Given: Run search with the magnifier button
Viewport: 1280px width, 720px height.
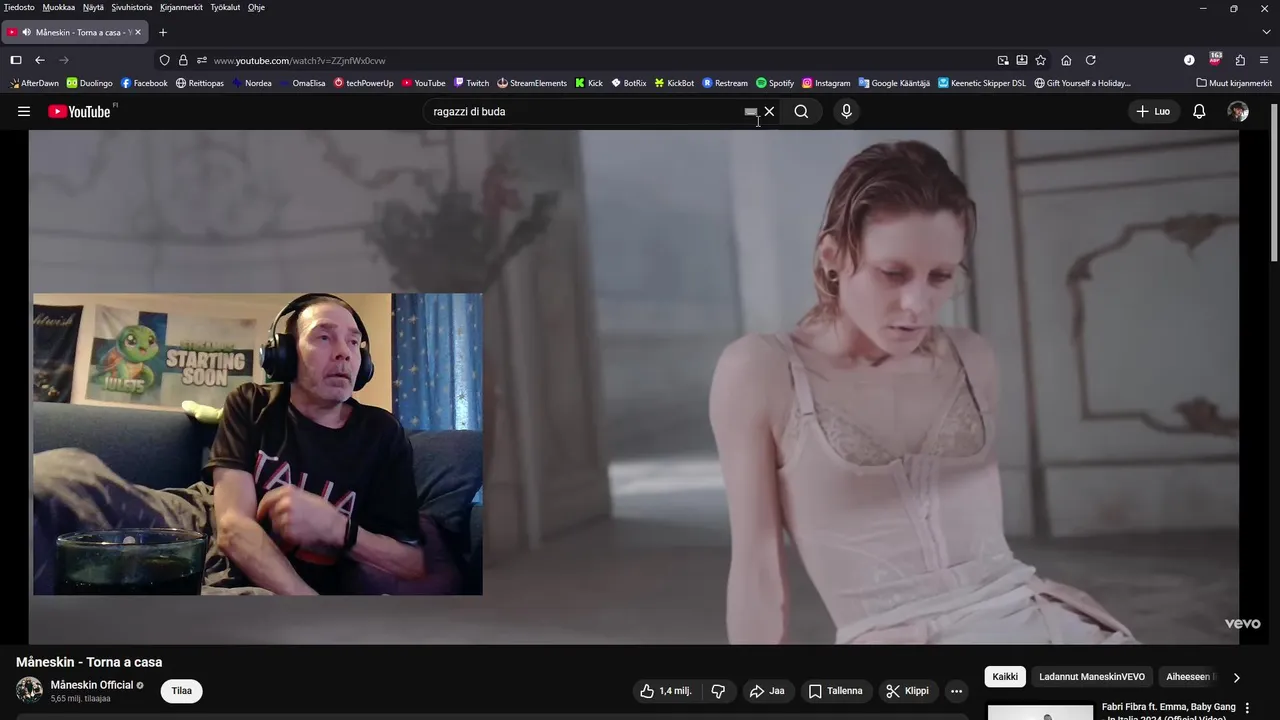Looking at the screenshot, I should point(801,111).
